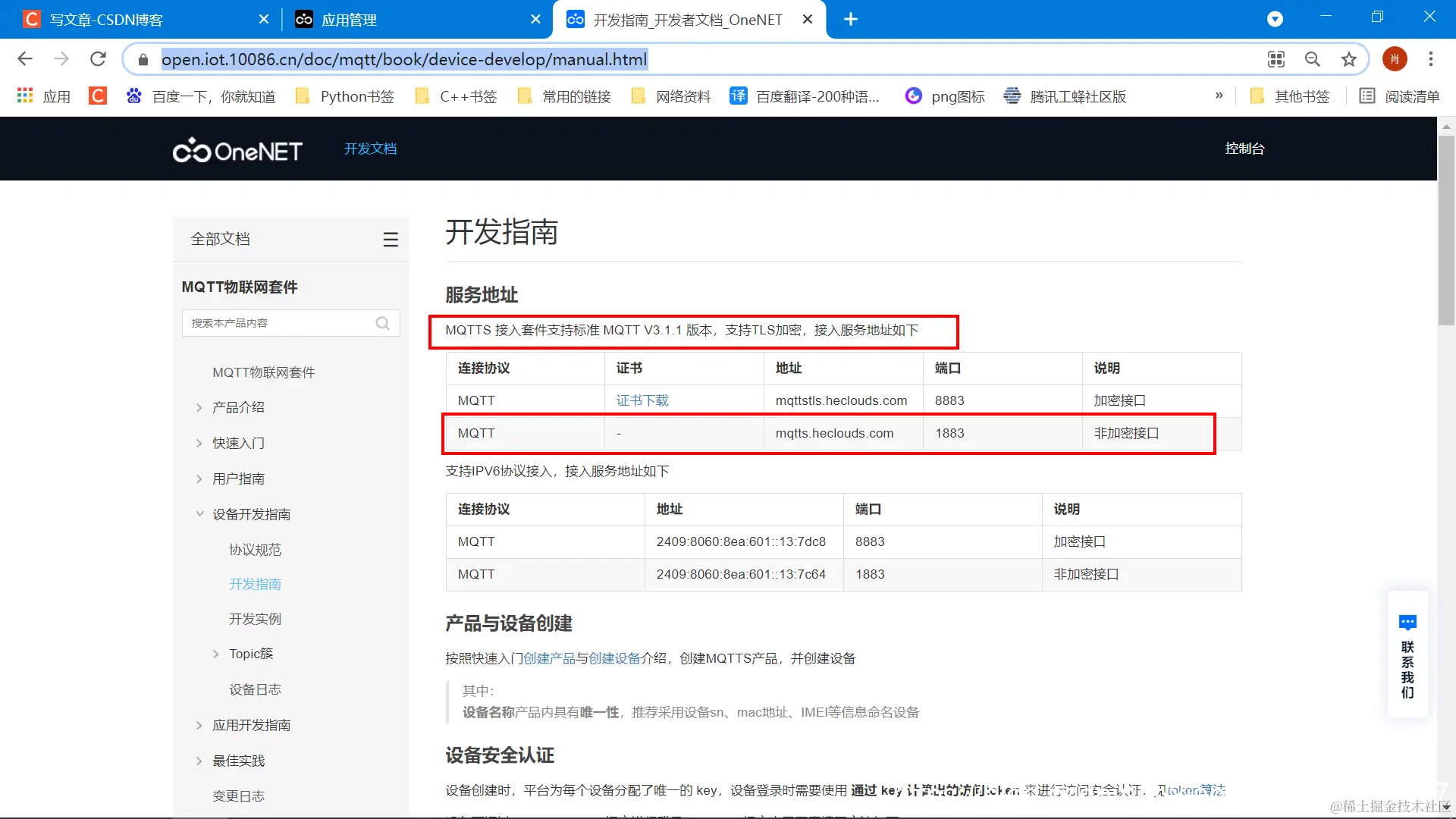Viewport: 1456px width, 819px height.
Task: Open the Chrome three-dot menu
Action: [x=1431, y=59]
